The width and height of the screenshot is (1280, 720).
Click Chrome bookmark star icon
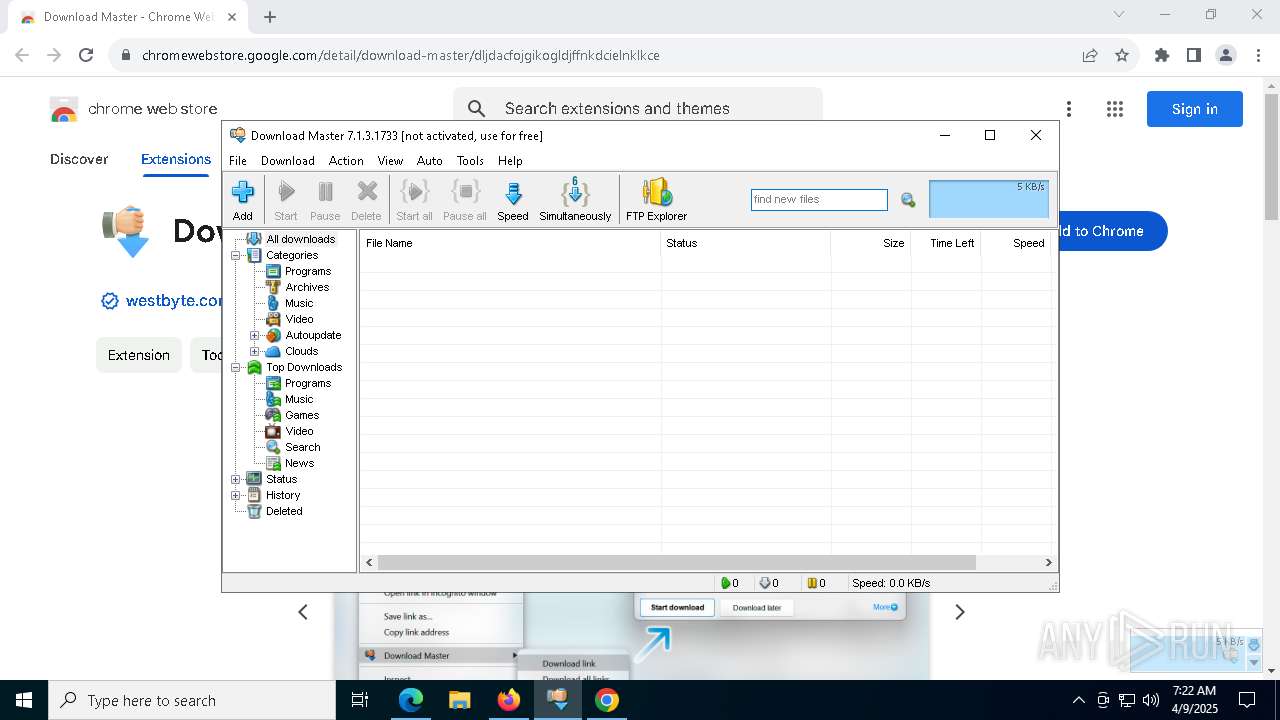click(1122, 55)
